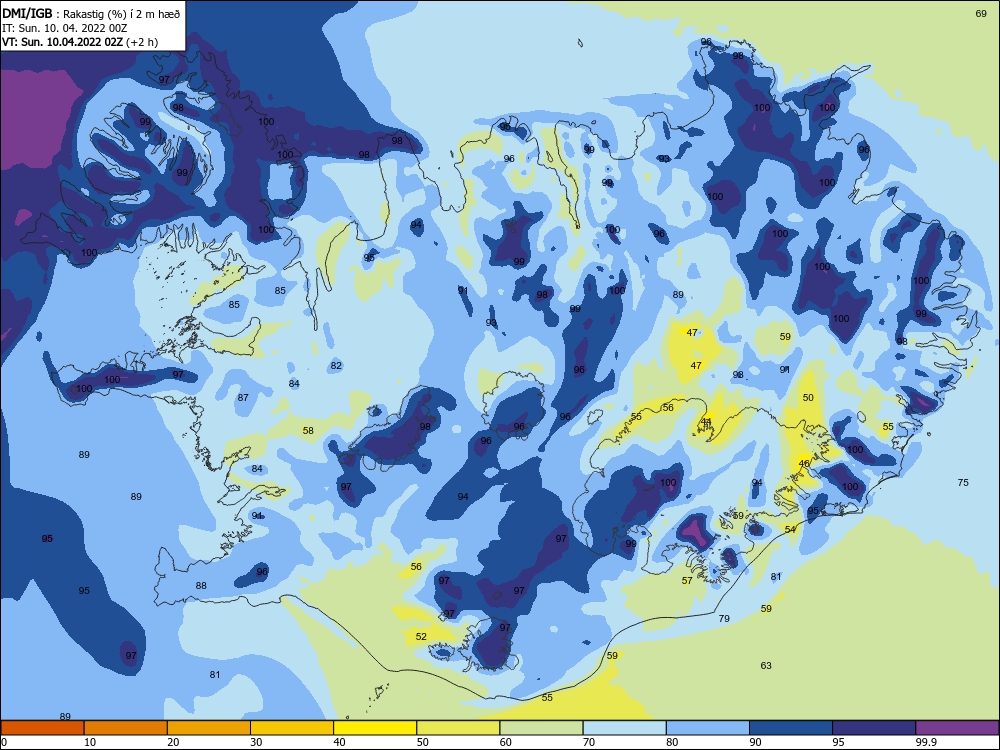Click the legend label '10'

click(90, 742)
